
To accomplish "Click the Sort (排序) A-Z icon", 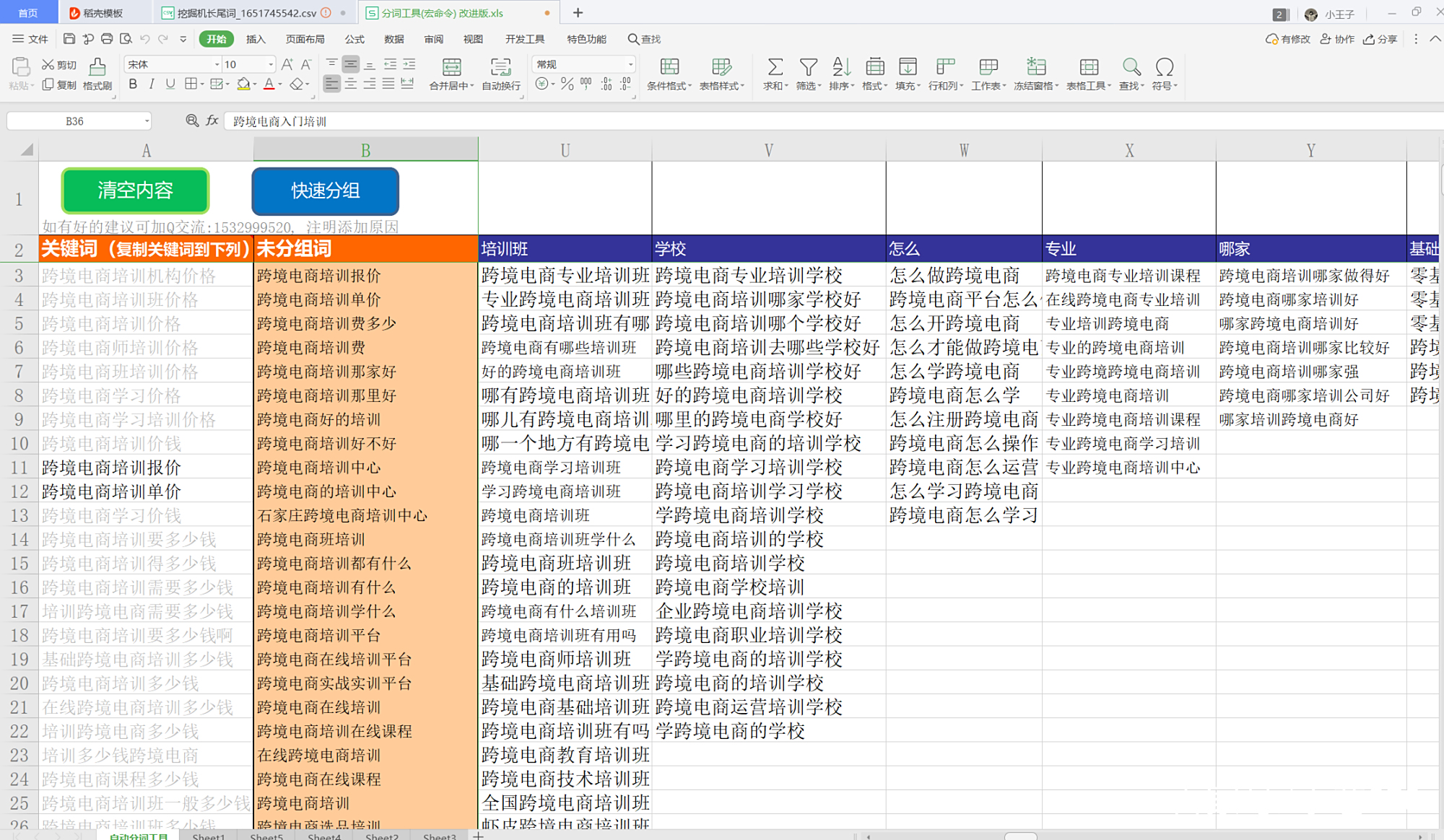I will 841,67.
